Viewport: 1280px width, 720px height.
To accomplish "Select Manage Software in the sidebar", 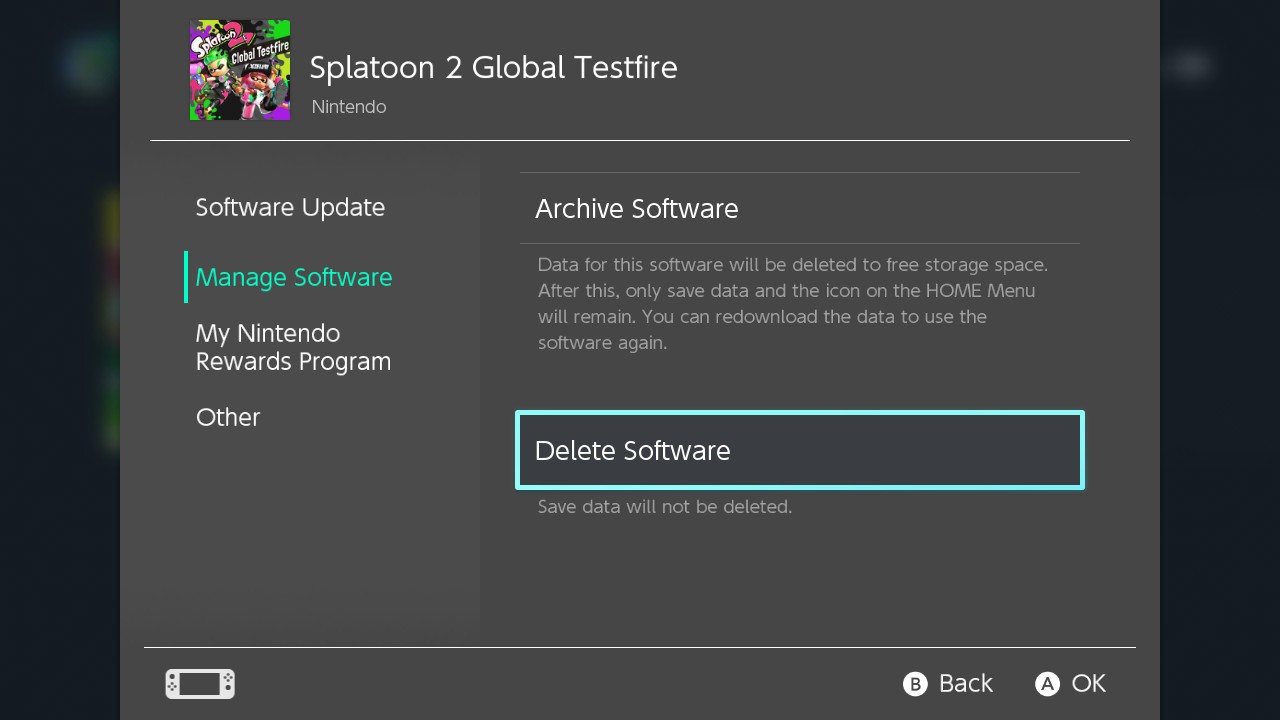I will coord(293,277).
